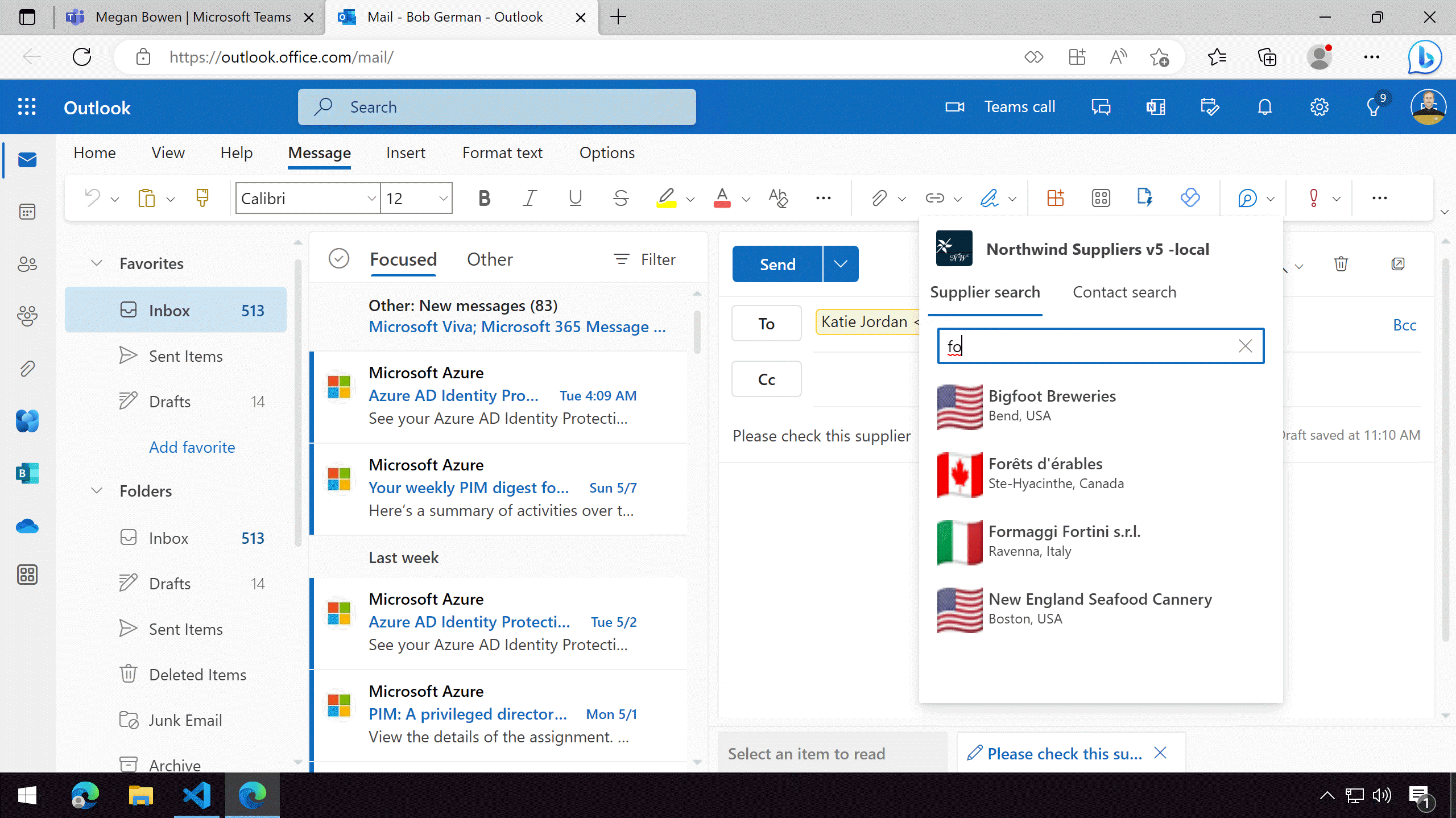
Task: Open People from the left rail
Action: click(x=27, y=264)
